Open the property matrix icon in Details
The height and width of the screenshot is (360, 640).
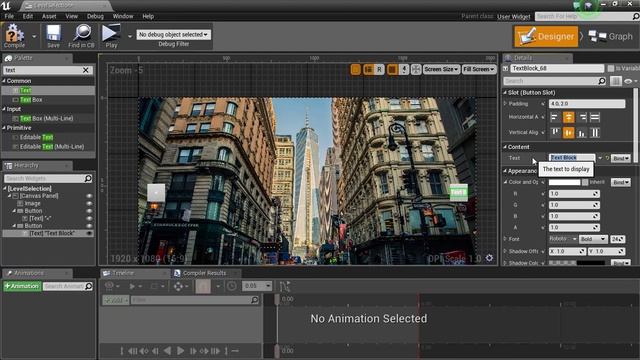616,81
